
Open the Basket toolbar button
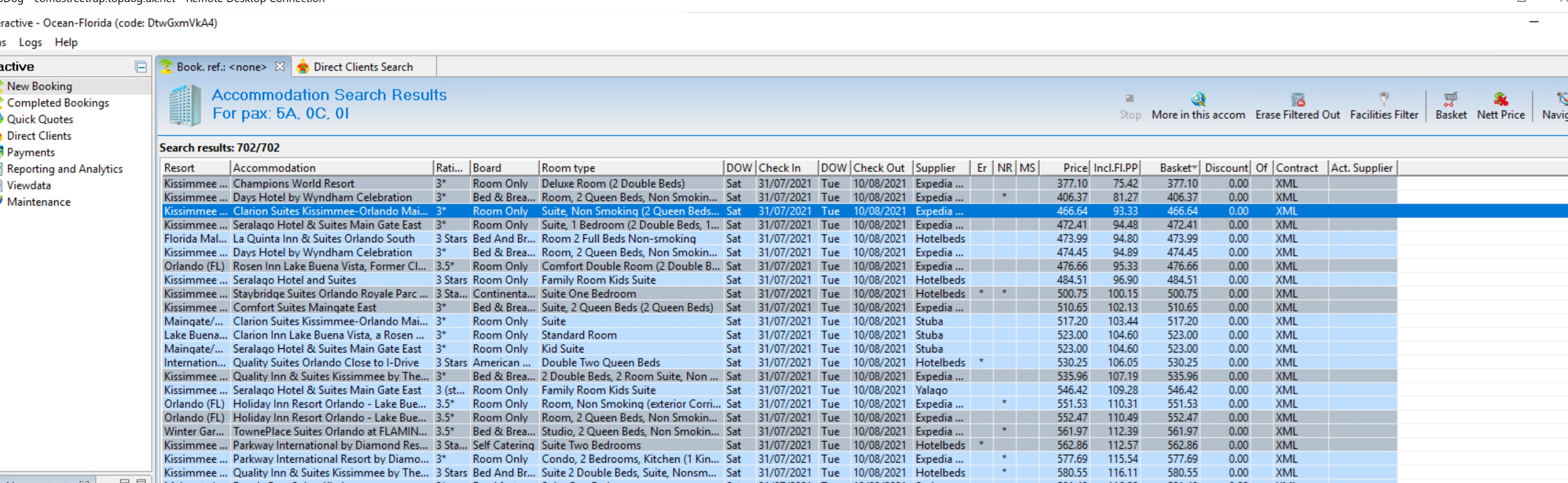[x=1450, y=106]
